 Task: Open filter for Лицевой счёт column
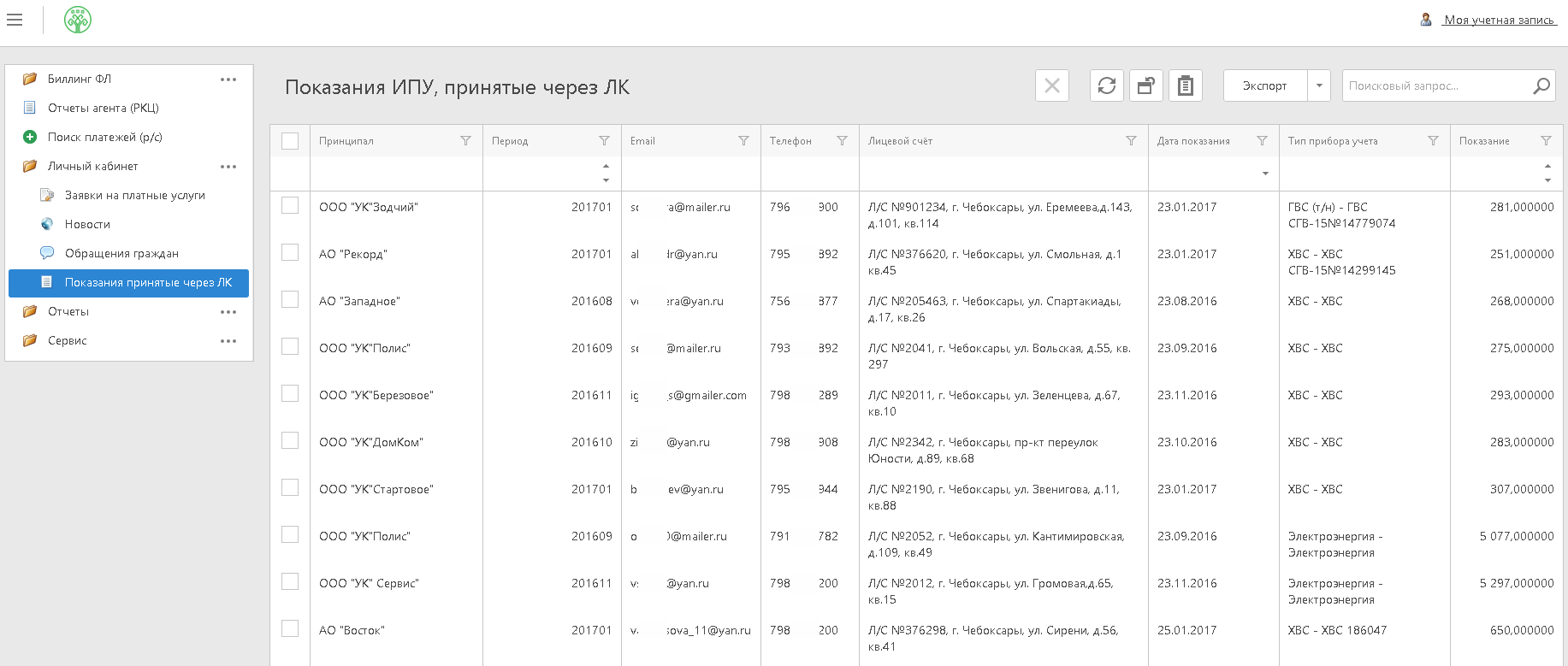(1131, 141)
